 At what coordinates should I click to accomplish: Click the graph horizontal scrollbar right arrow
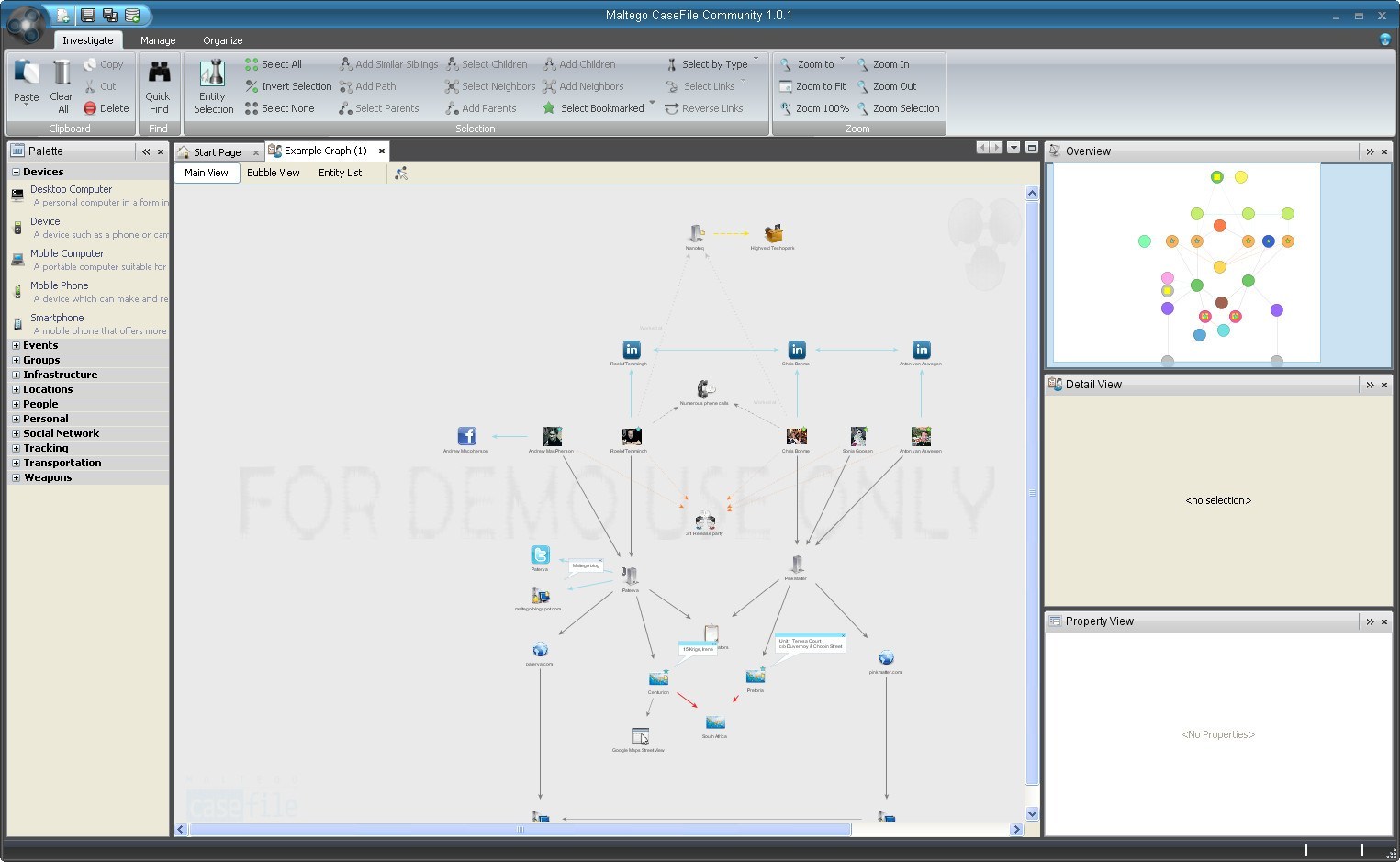(1016, 829)
